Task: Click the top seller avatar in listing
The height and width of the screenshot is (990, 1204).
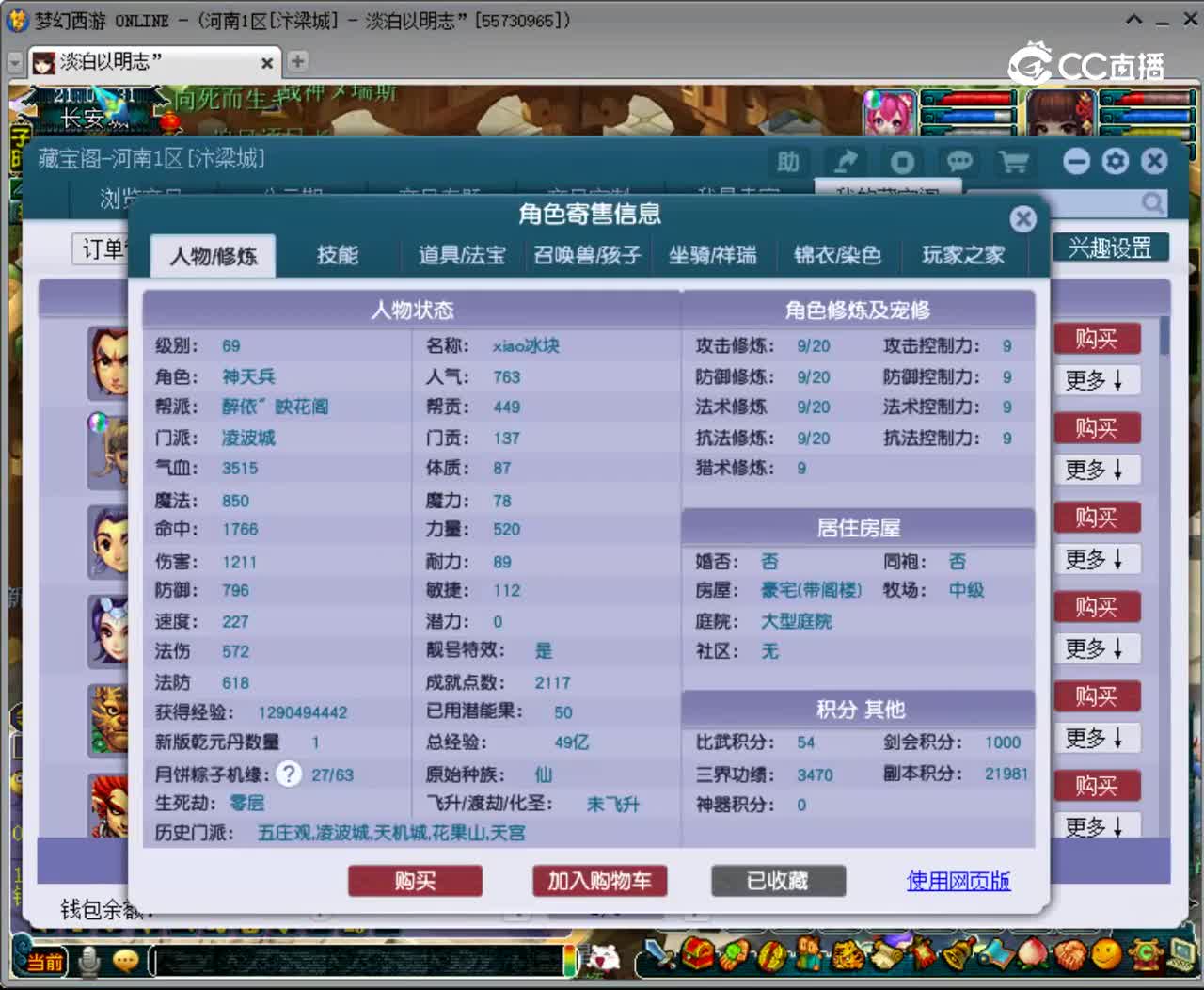Action: tap(108, 362)
